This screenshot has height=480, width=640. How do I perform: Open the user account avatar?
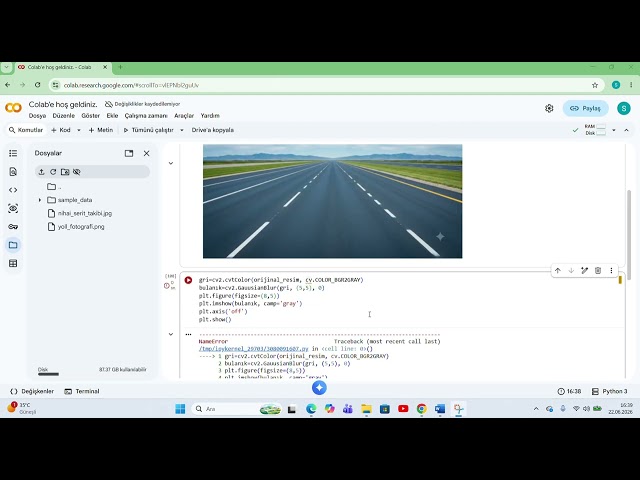pyautogui.click(x=623, y=108)
